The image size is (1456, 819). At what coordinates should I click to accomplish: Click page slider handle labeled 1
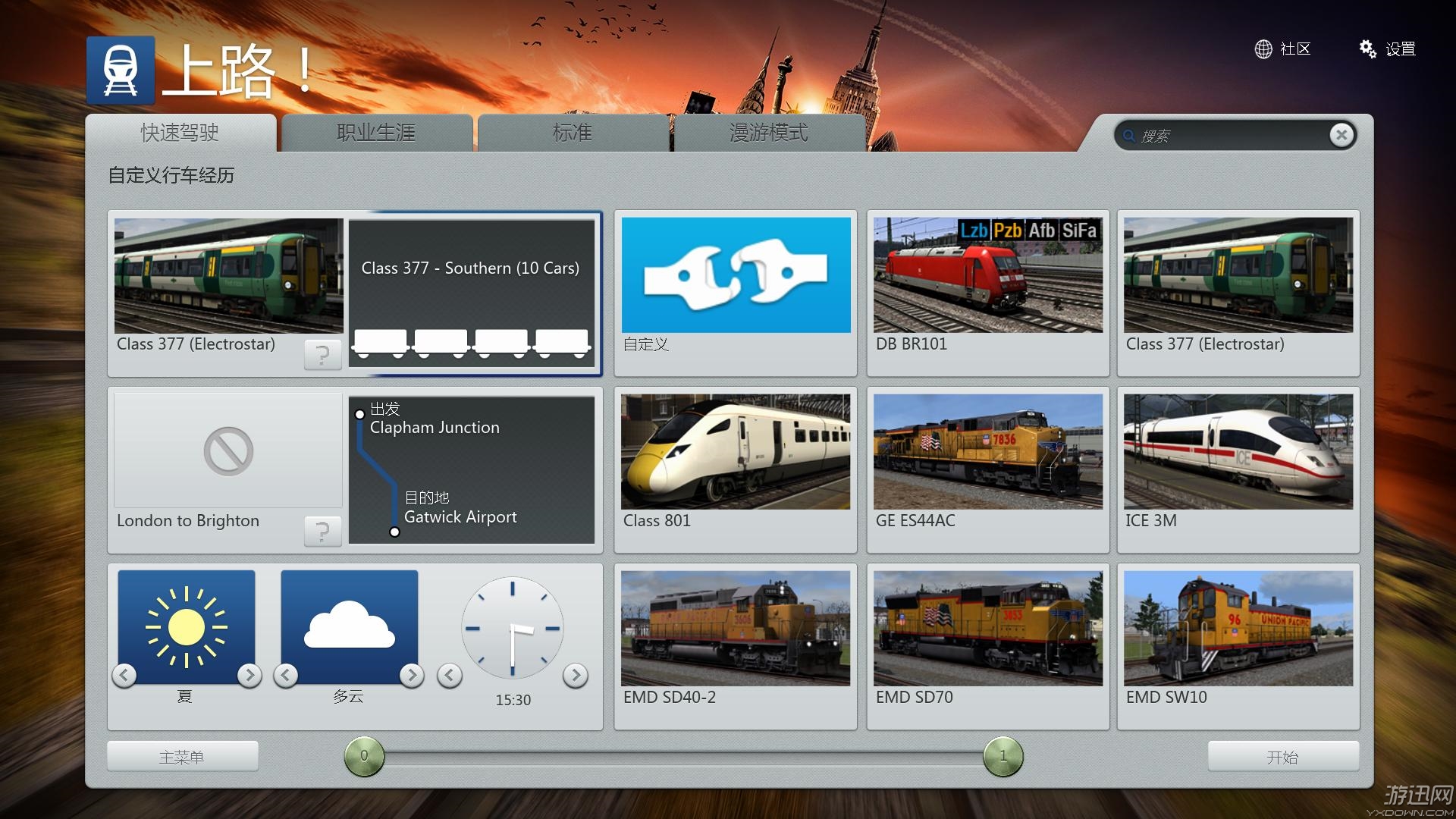click(x=1003, y=756)
